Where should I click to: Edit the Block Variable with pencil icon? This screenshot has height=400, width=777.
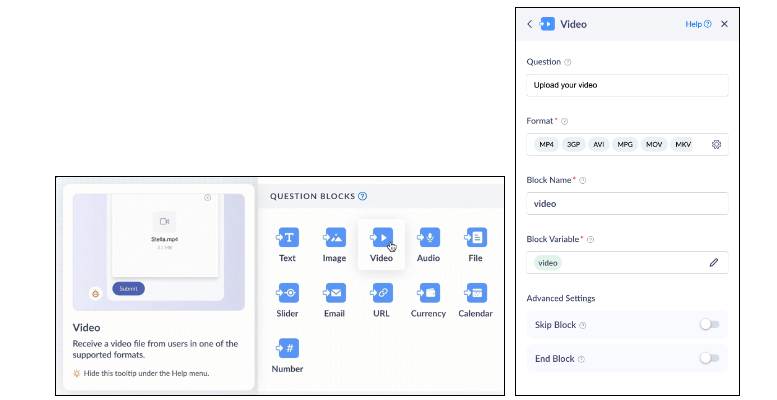coord(714,263)
